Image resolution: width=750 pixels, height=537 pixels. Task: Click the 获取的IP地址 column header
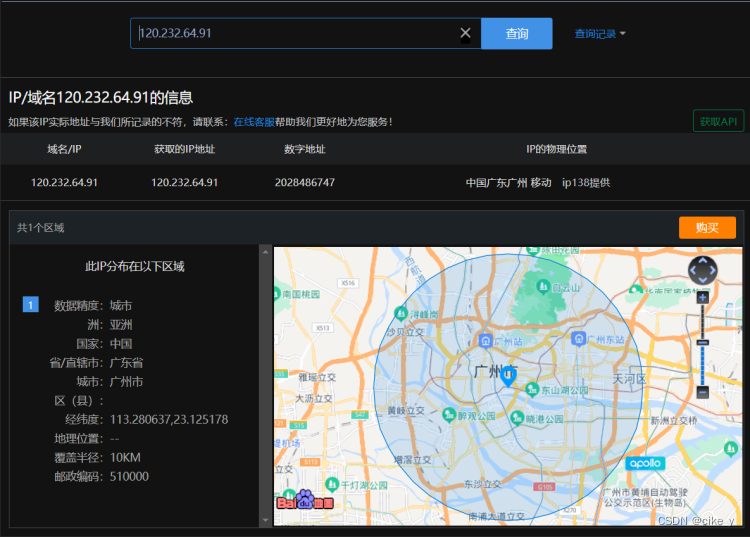[x=185, y=149]
